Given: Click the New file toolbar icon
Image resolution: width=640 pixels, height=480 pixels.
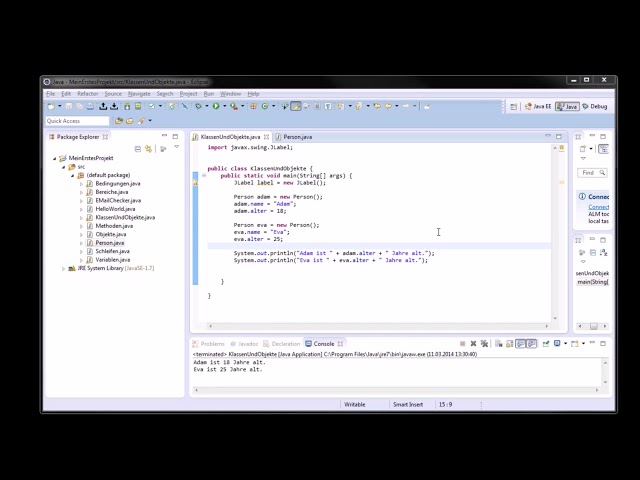Looking at the screenshot, I should click(x=51, y=106).
